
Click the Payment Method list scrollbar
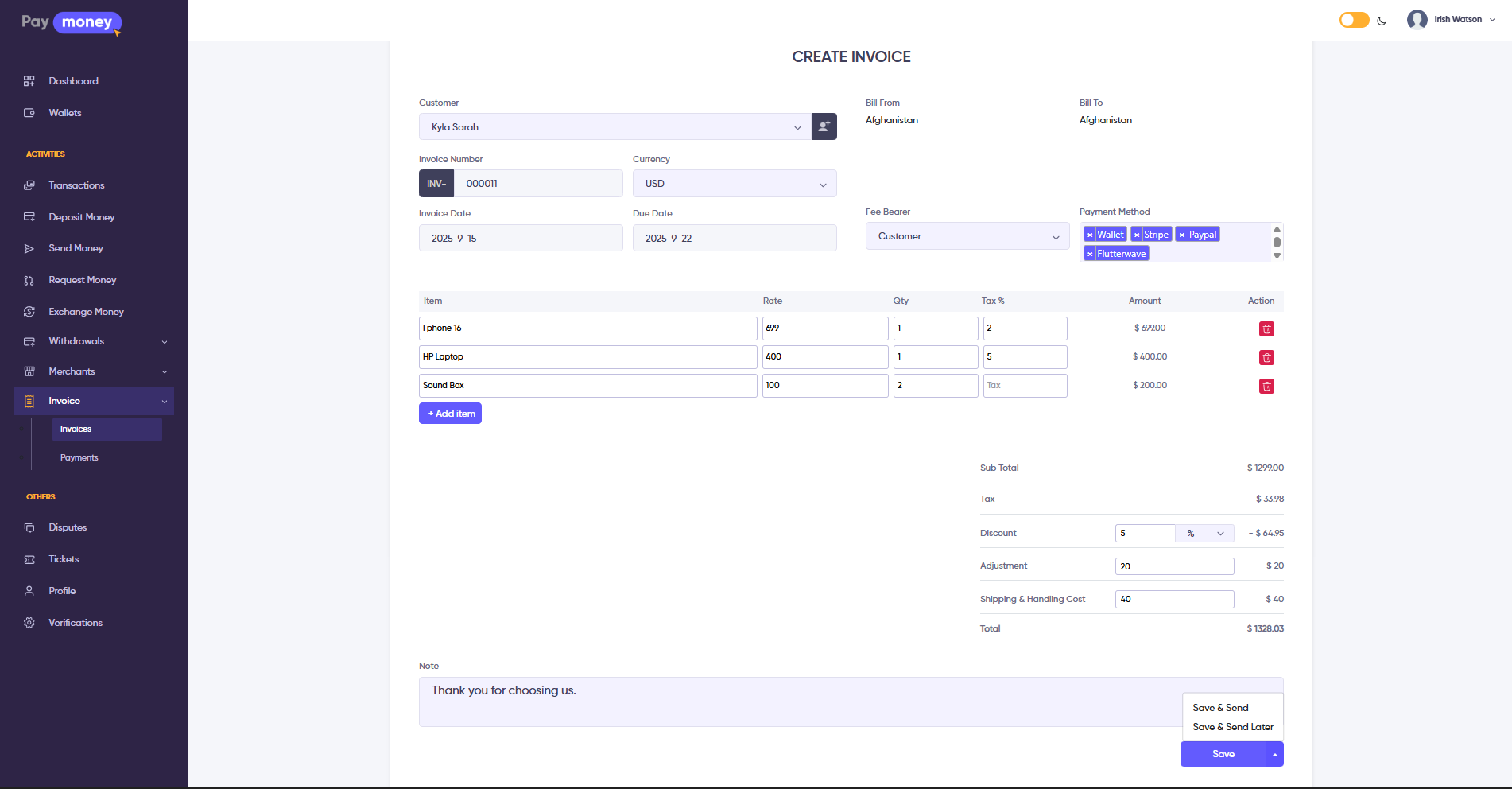[1277, 242]
